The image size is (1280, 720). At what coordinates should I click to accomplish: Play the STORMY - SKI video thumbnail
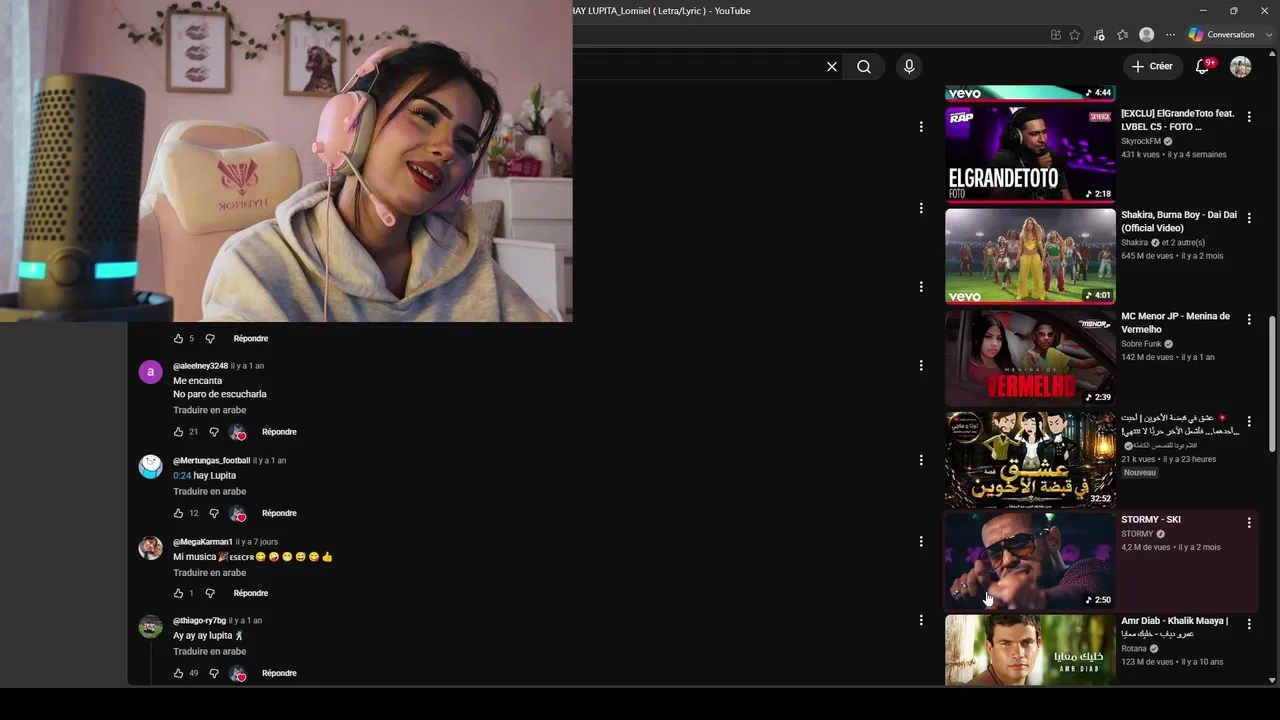pos(1030,560)
